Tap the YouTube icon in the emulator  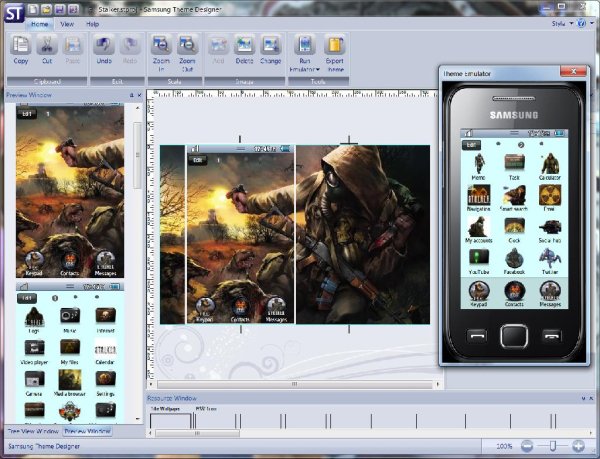tap(478, 258)
